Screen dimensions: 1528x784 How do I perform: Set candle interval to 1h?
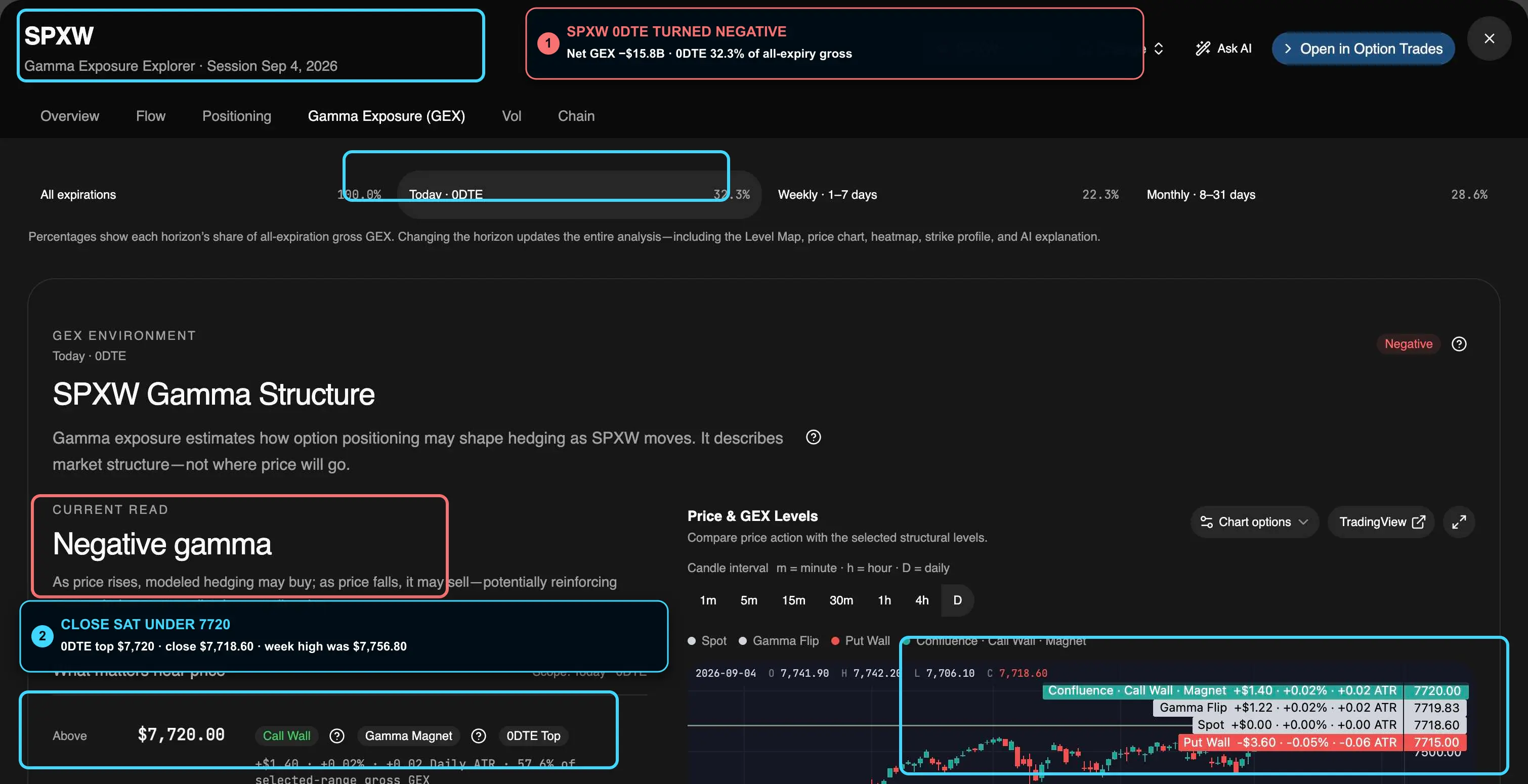(884, 600)
